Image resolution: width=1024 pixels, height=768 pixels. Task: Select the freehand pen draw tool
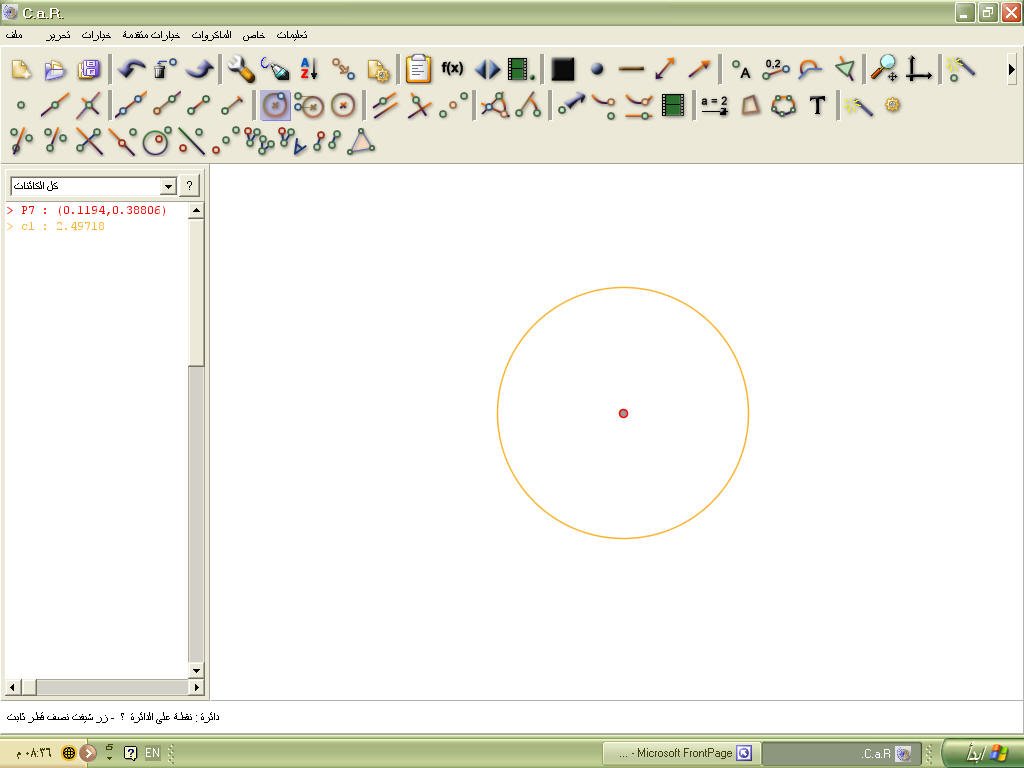tap(275, 69)
